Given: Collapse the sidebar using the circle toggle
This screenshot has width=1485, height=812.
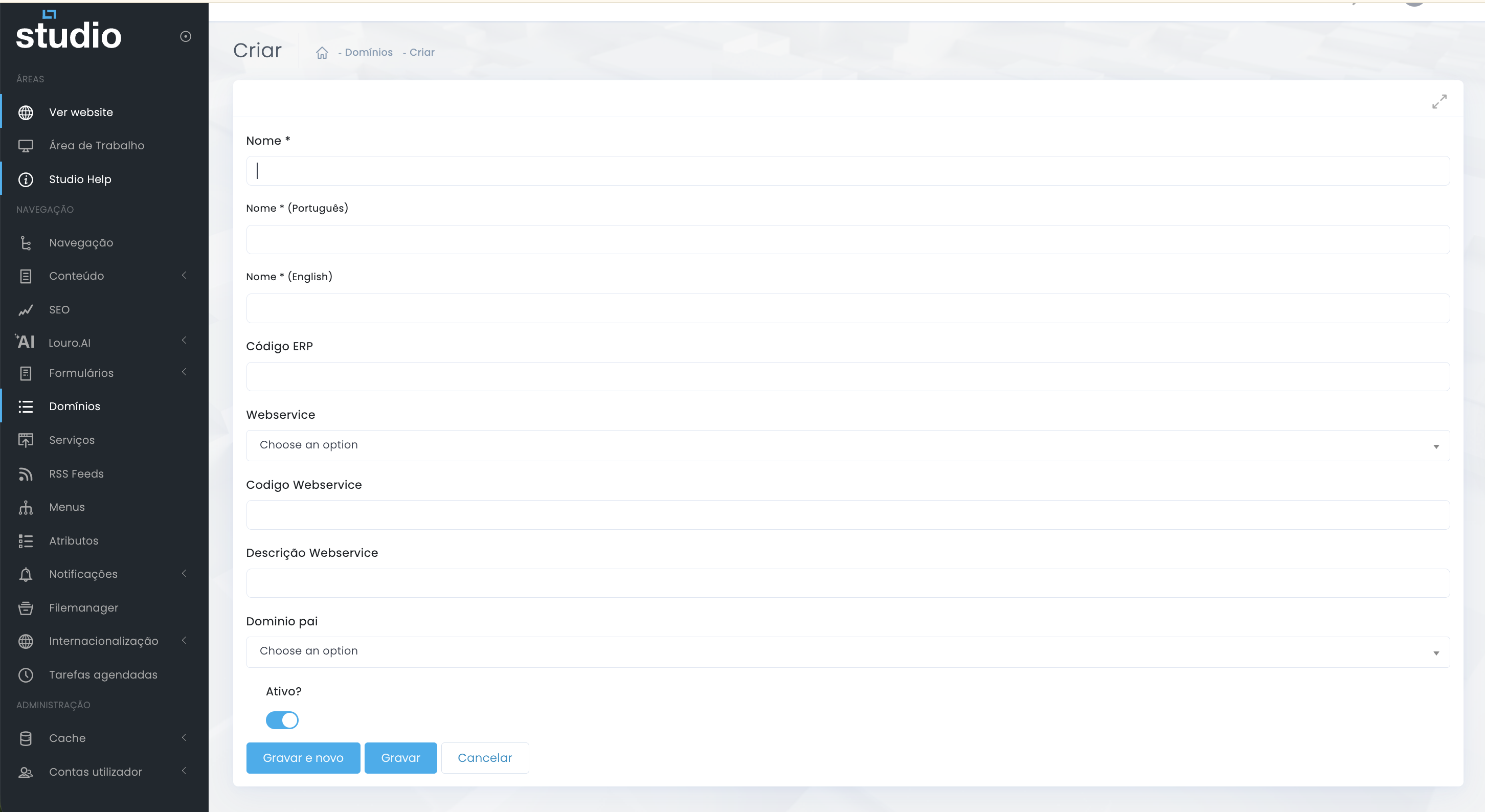Looking at the screenshot, I should click(x=186, y=36).
